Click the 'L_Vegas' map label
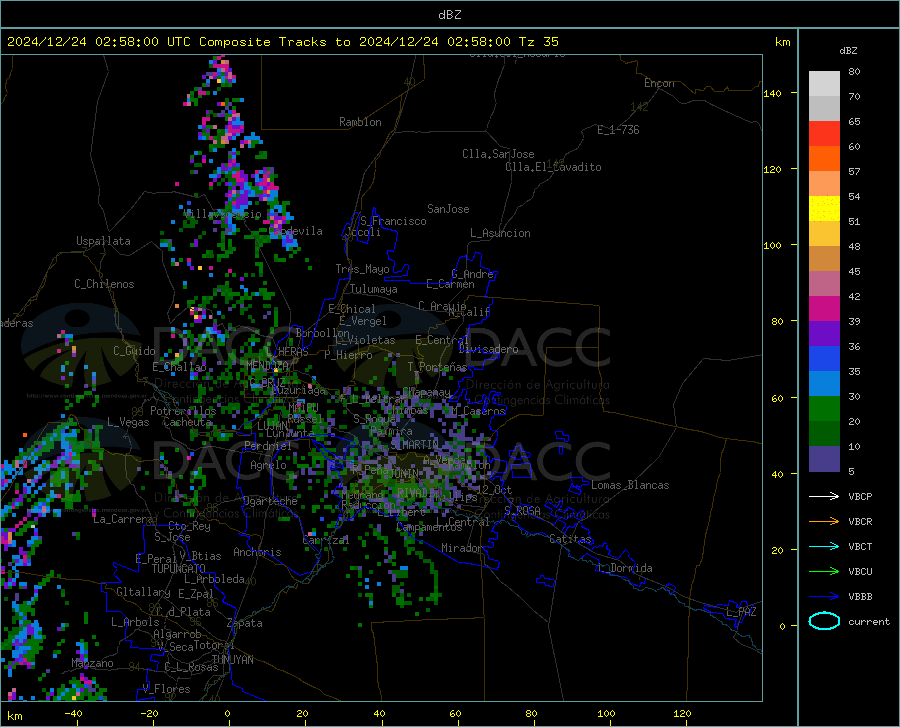This screenshot has height=727, width=900. pos(128,422)
